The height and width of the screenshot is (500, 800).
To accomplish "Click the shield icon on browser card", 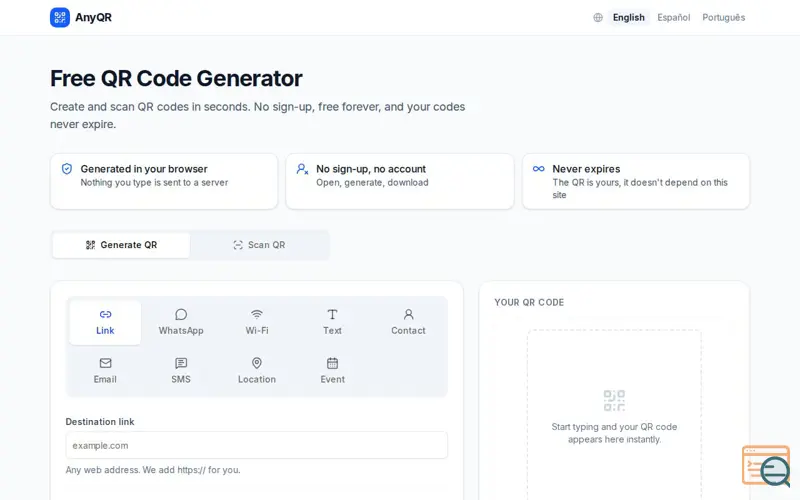I will point(67,169).
